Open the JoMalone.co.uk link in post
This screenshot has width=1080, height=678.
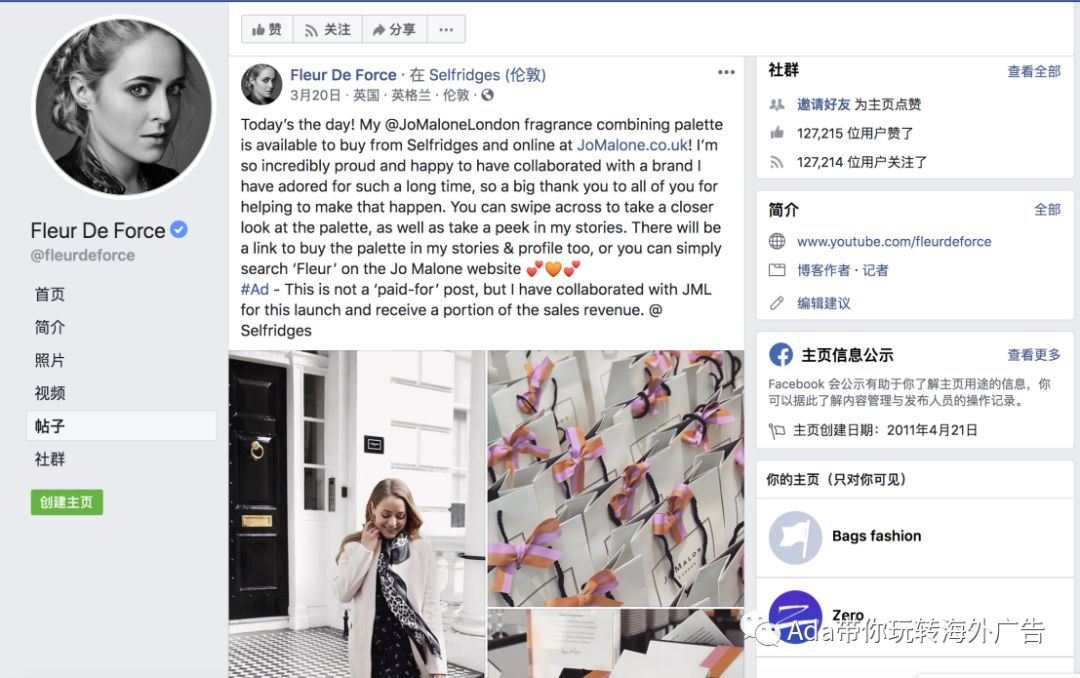[x=632, y=145]
